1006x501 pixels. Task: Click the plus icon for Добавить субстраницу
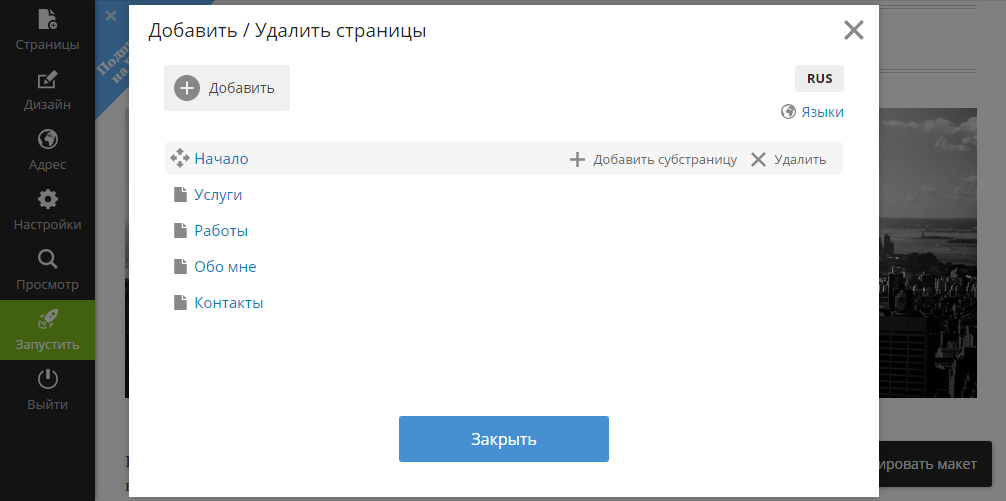[x=577, y=159]
